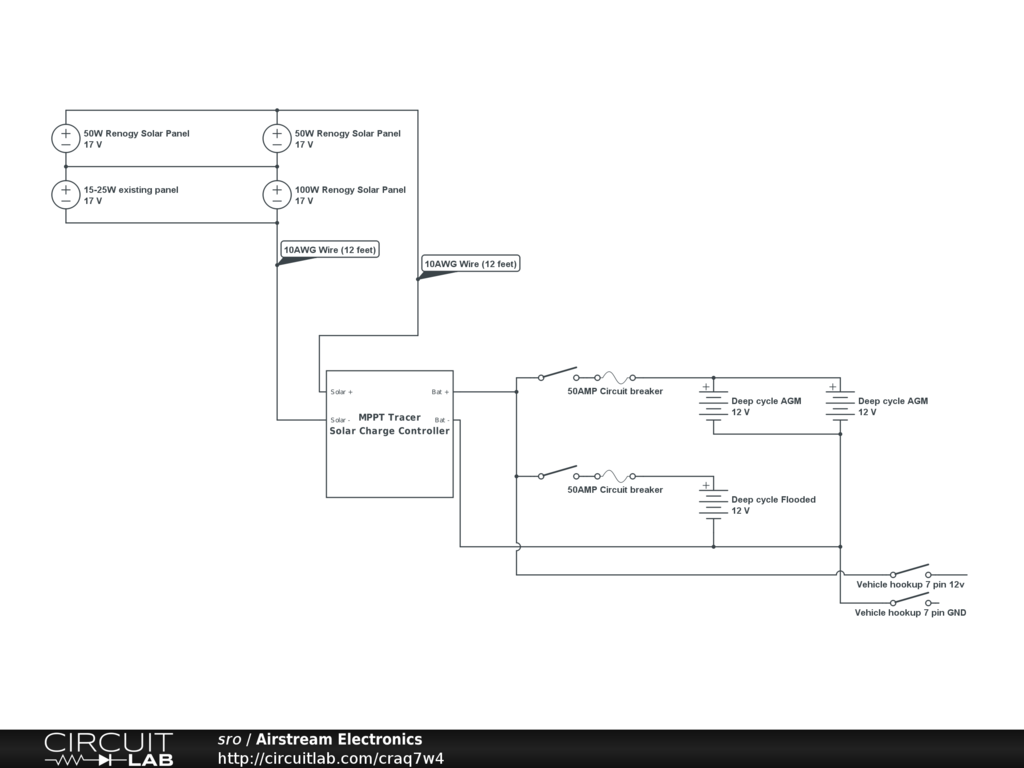Select the top-right 50W Renogy panel symbol
Image resolution: width=1024 pixels, height=768 pixels.
pyautogui.click(x=277, y=138)
